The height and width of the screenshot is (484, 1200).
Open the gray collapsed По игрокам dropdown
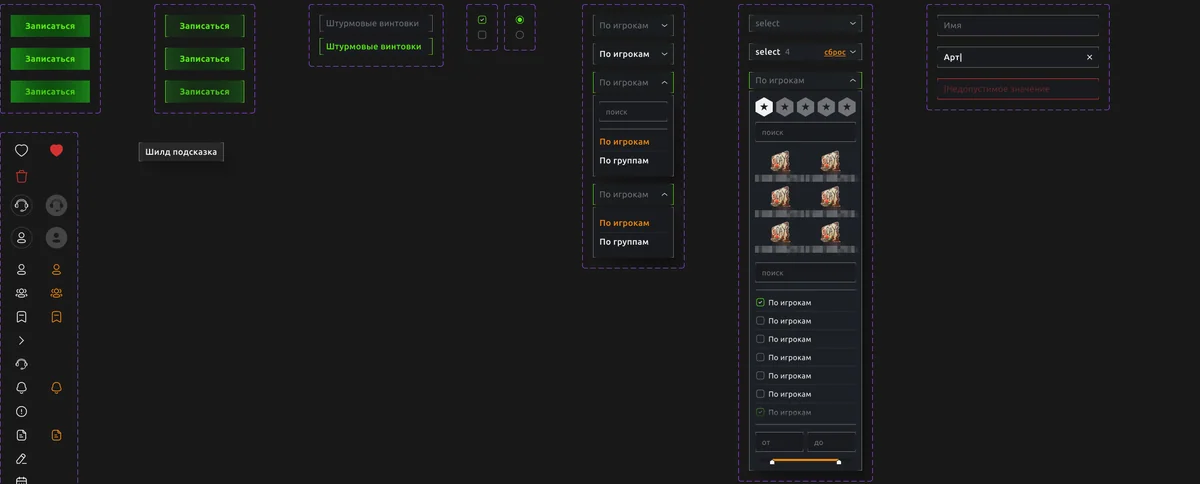point(634,26)
